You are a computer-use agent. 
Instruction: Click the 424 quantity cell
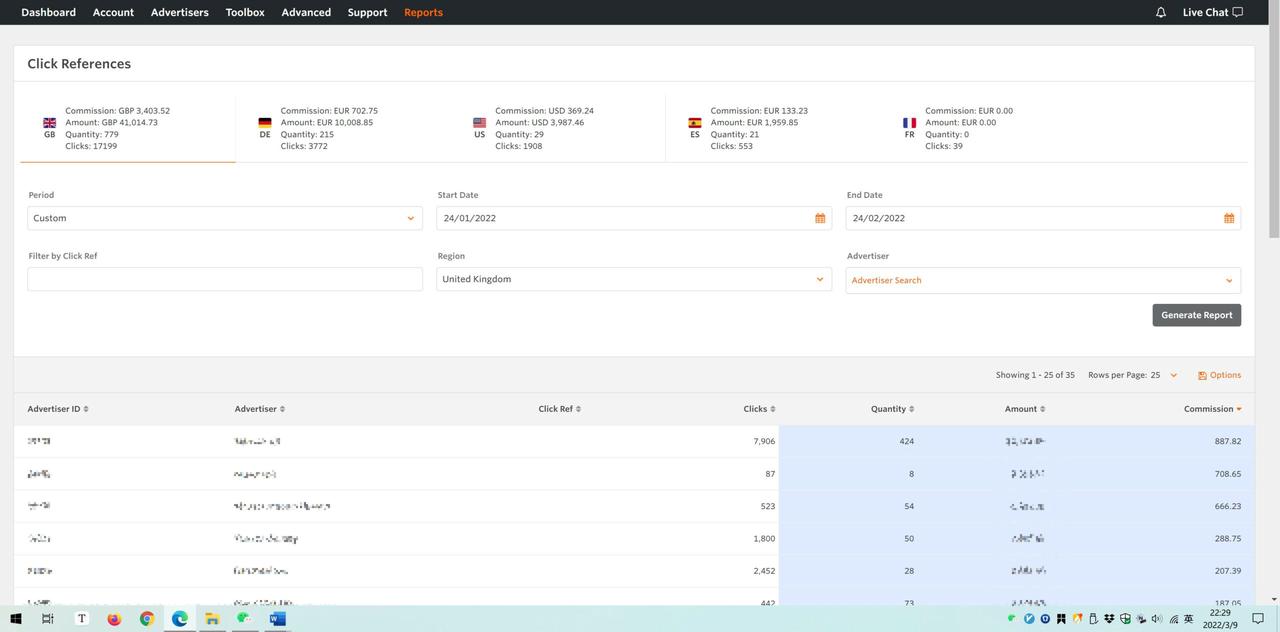click(x=907, y=441)
